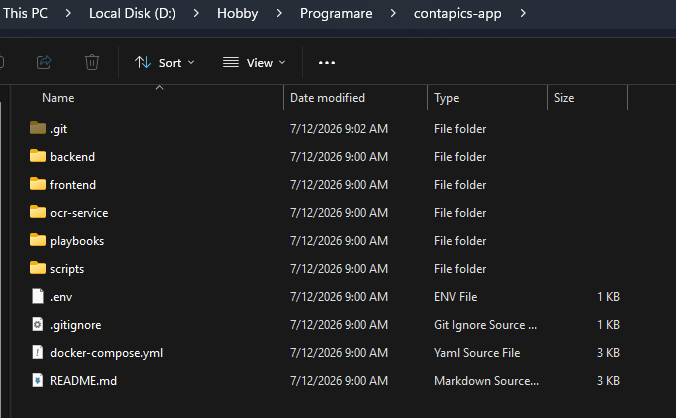
Task: Click the 1 KB size of .env
Action: coord(608,296)
